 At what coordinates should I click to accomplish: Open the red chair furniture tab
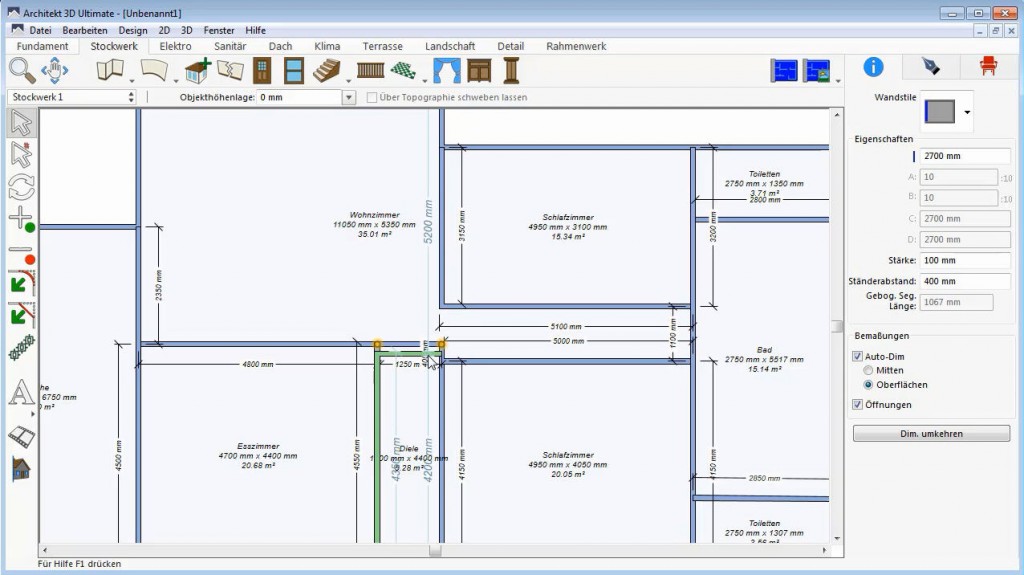point(988,65)
